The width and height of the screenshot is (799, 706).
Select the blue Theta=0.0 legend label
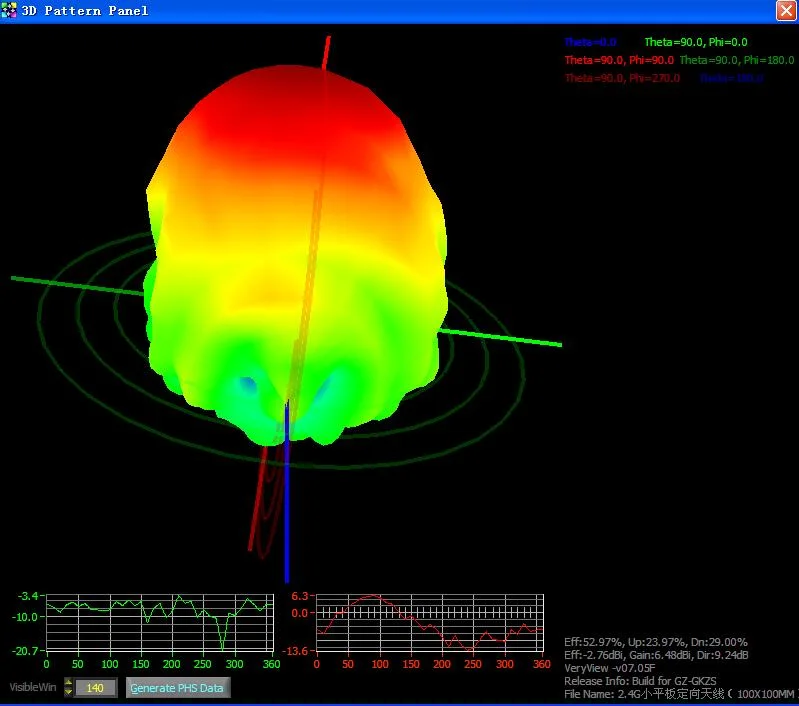590,42
